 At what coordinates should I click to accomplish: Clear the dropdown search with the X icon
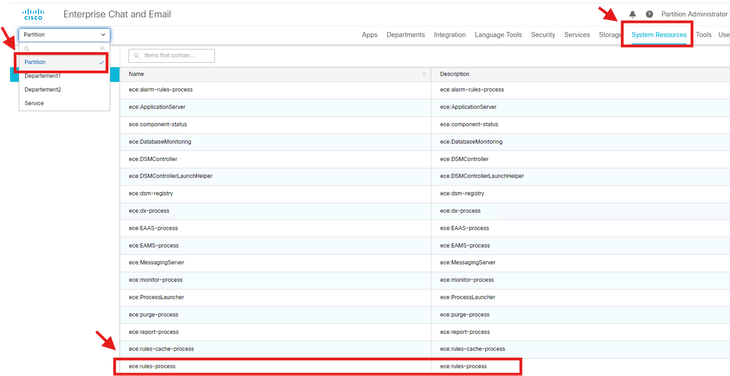[102, 48]
